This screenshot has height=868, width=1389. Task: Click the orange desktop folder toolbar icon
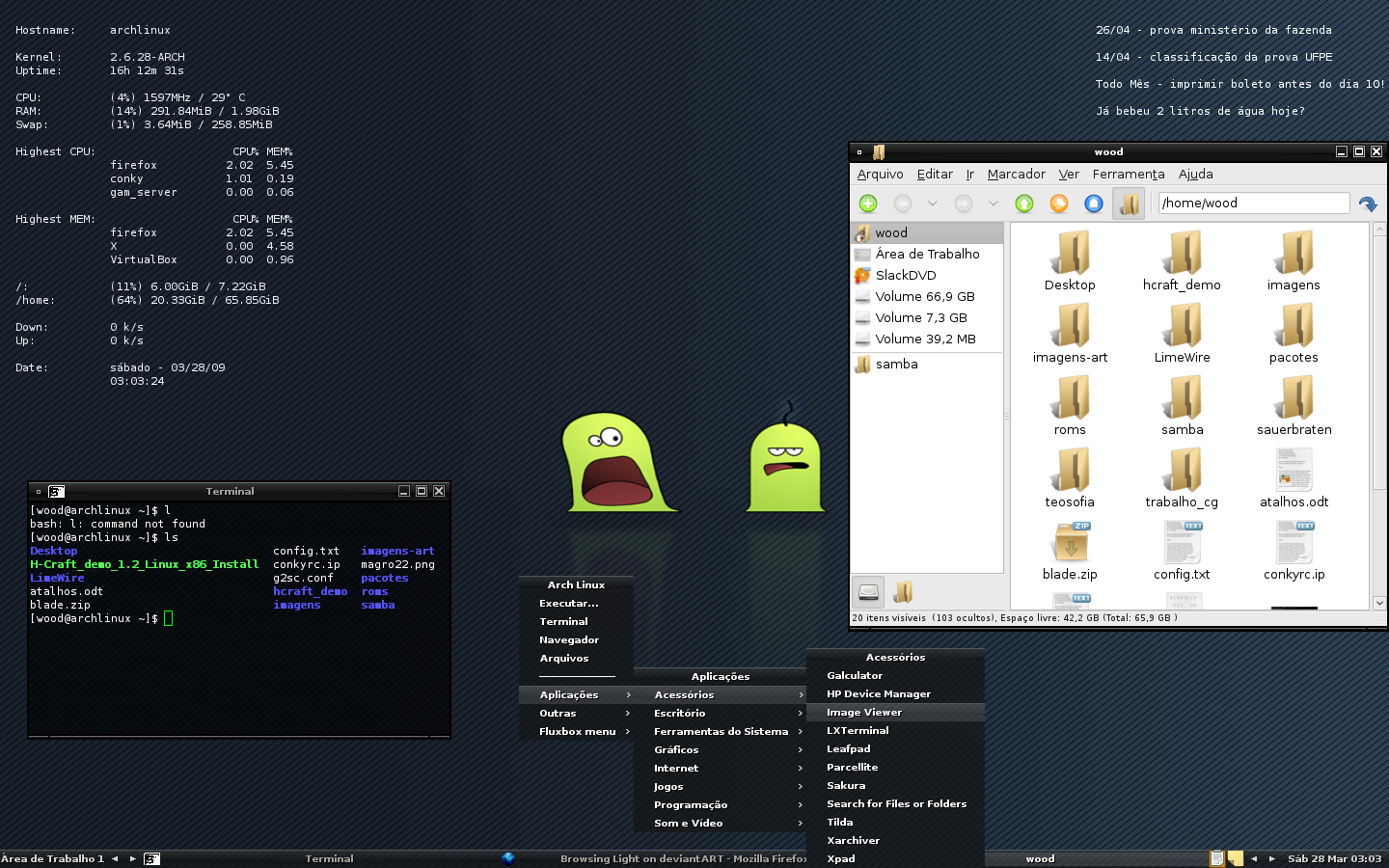click(1059, 203)
